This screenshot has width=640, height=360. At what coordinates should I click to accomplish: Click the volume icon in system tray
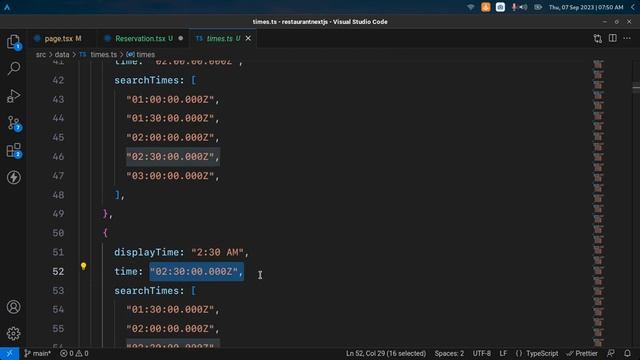[x=523, y=7]
